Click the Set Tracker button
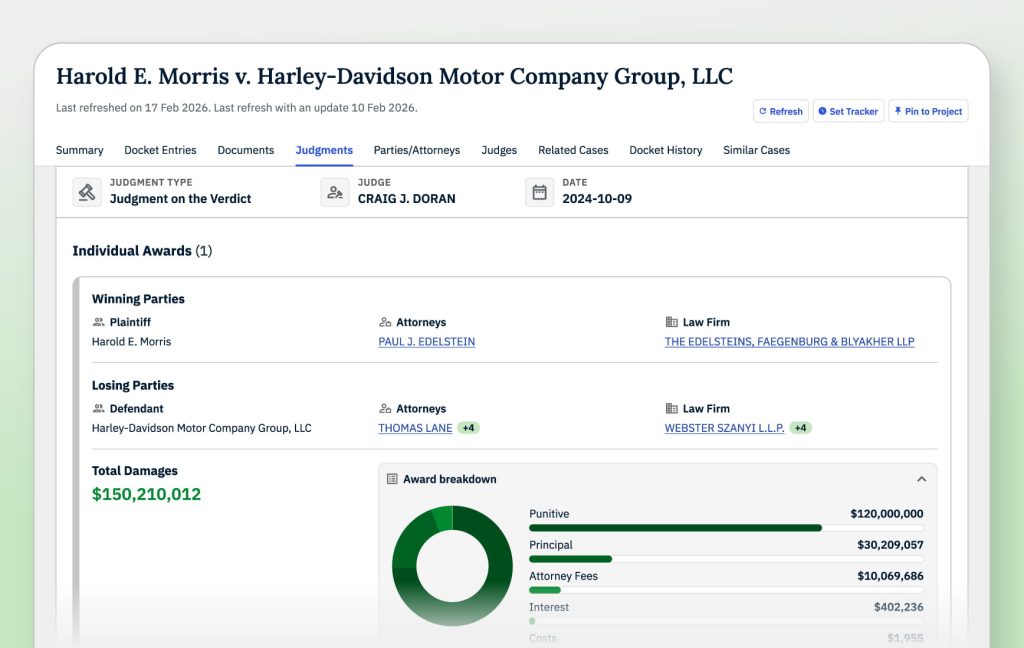This screenshot has width=1024, height=648. [x=847, y=112]
